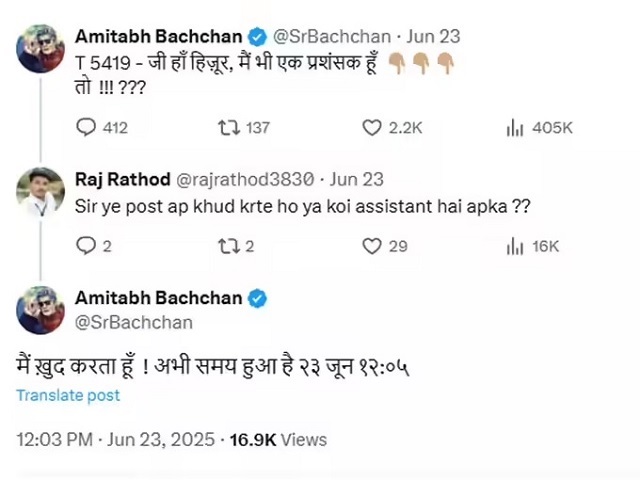Open Amitabh Bachchan's avatar on top post
Viewport: 640px width, 480px height.
point(41,48)
